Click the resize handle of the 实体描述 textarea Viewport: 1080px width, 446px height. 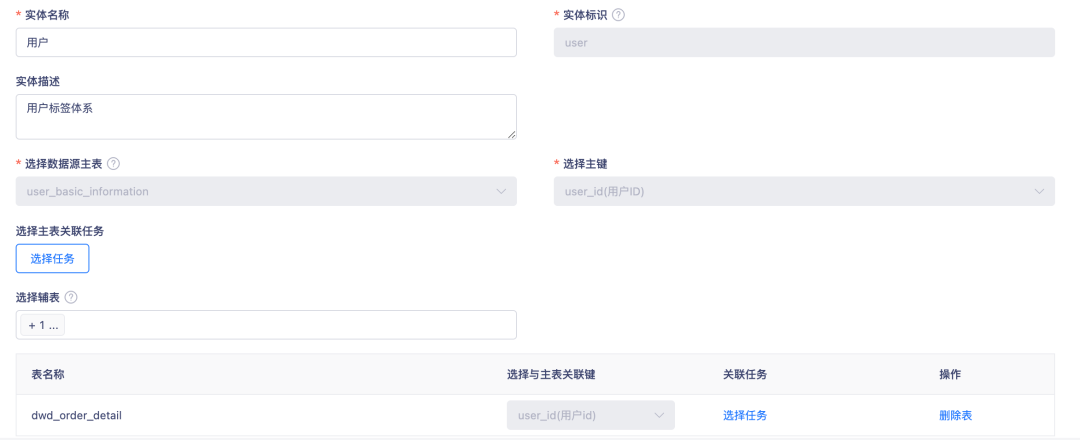point(511,134)
